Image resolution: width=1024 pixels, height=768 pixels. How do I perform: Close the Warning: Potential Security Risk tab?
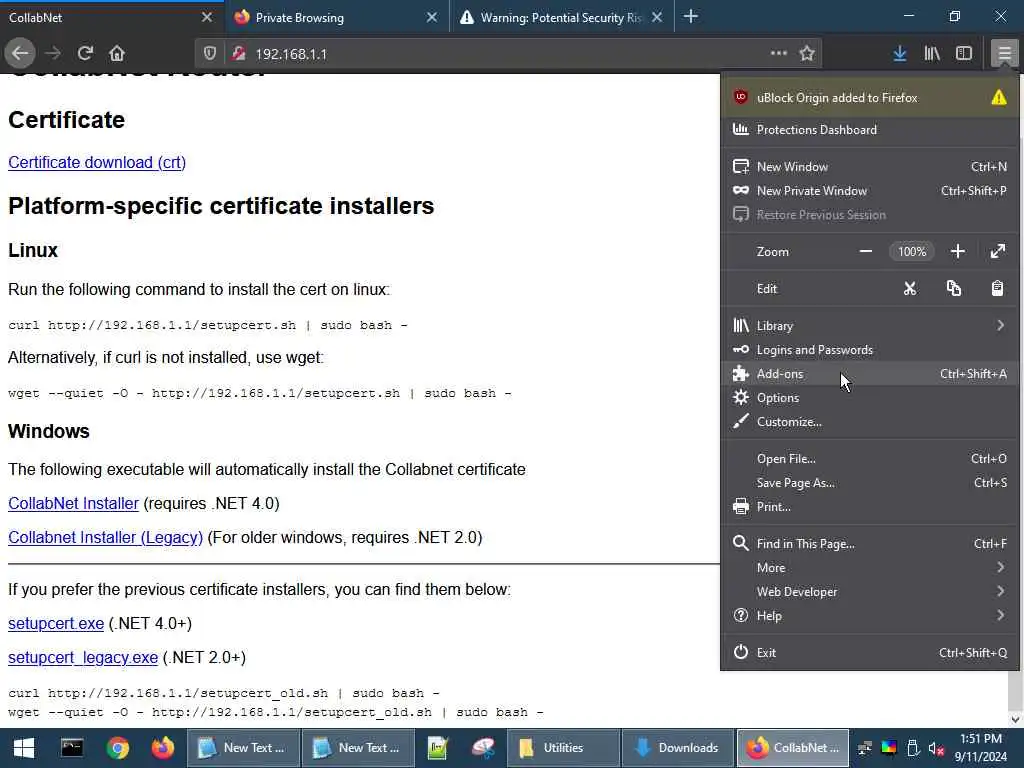(x=657, y=18)
